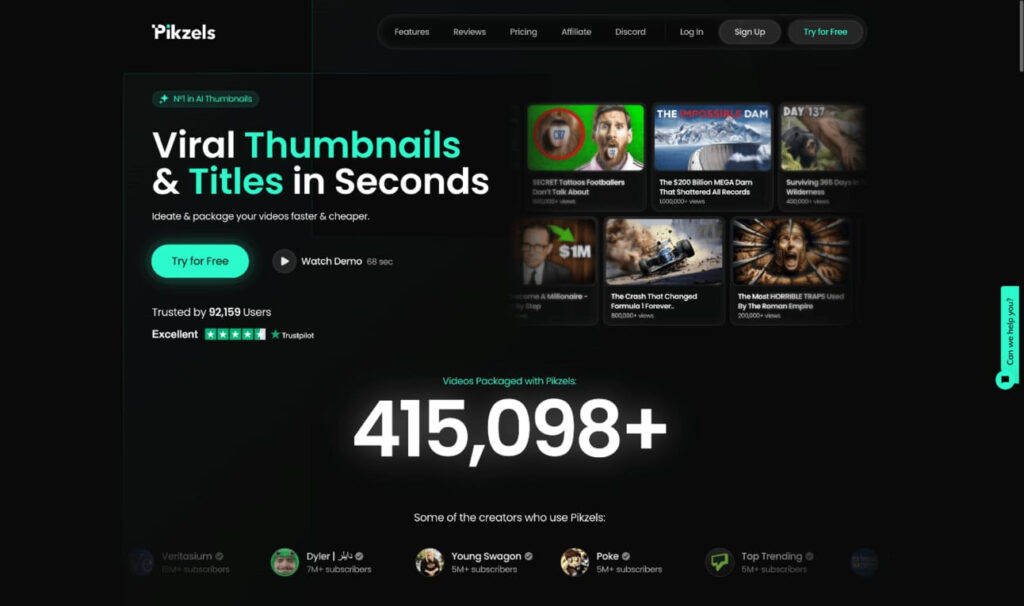Open the Discord link

click(x=630, y=32)
